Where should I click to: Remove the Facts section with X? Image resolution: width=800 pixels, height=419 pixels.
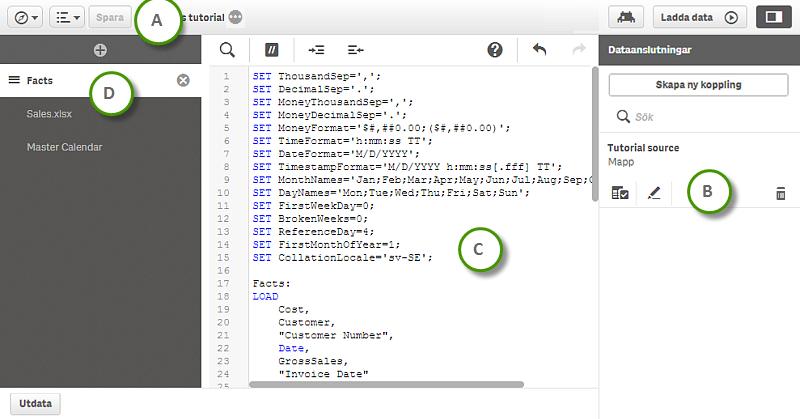183,80
